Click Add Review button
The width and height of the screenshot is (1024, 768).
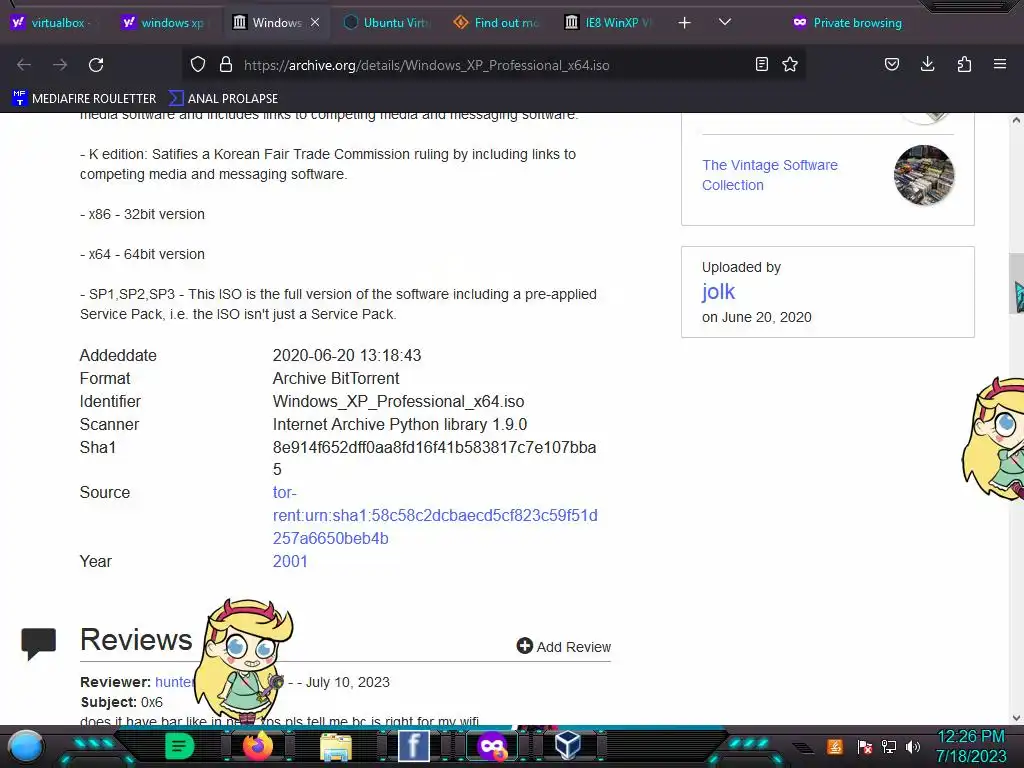(564, 647)
